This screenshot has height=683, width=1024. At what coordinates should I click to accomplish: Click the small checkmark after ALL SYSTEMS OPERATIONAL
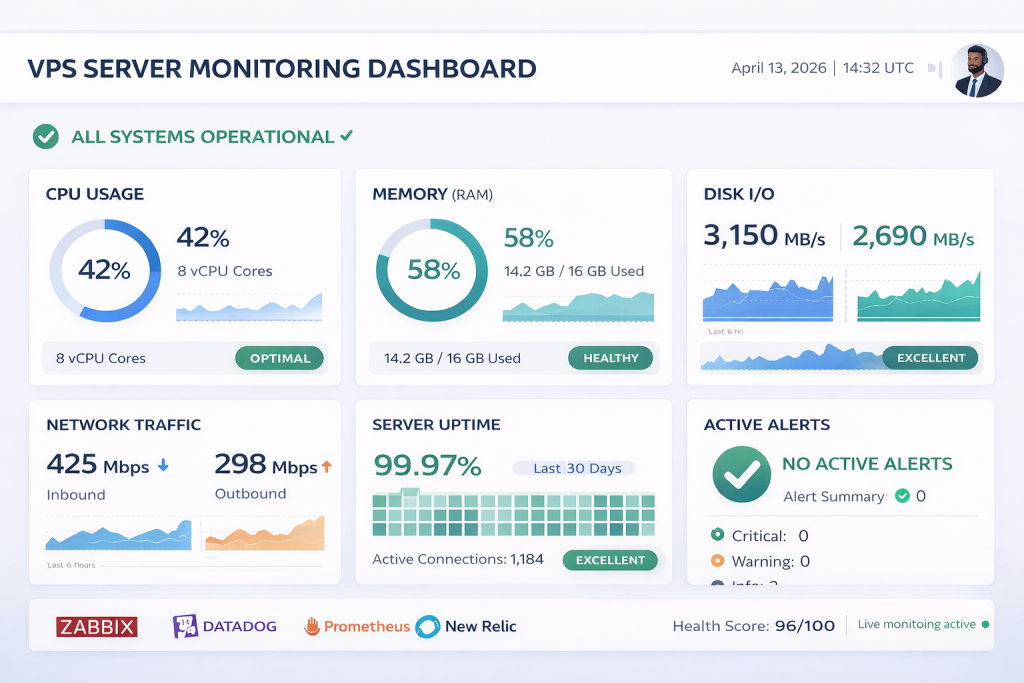point(346,135)
